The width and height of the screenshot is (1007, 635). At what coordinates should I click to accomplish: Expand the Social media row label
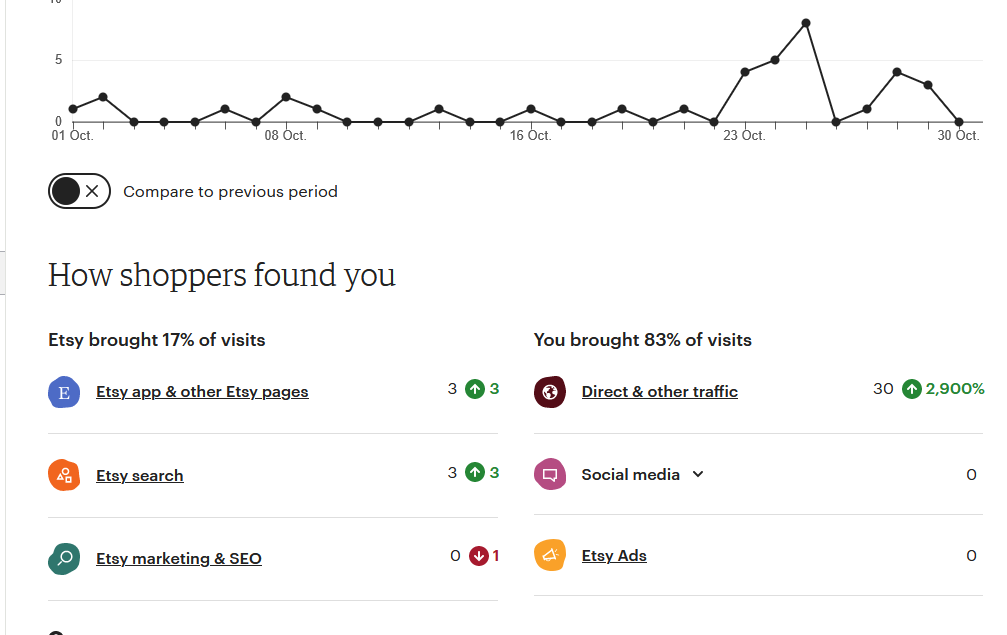pos(631,474)
